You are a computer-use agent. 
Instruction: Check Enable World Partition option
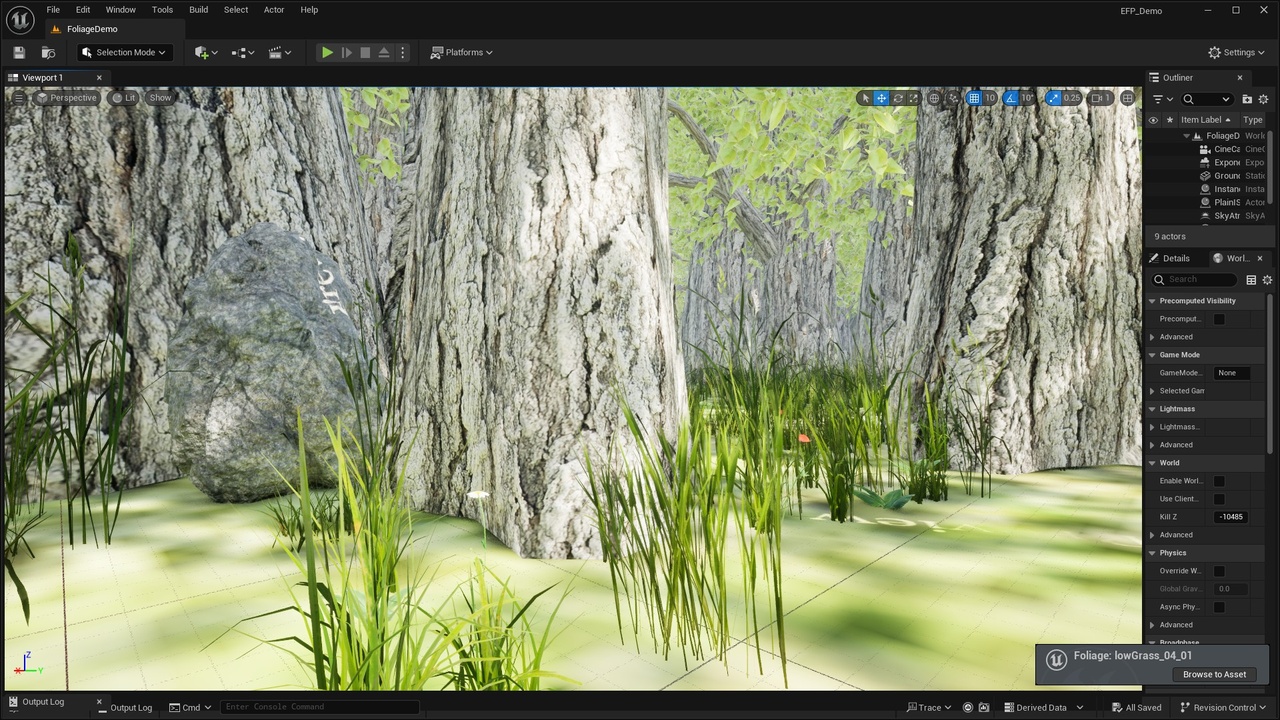pyautogui.click(x=1219, y=481)
